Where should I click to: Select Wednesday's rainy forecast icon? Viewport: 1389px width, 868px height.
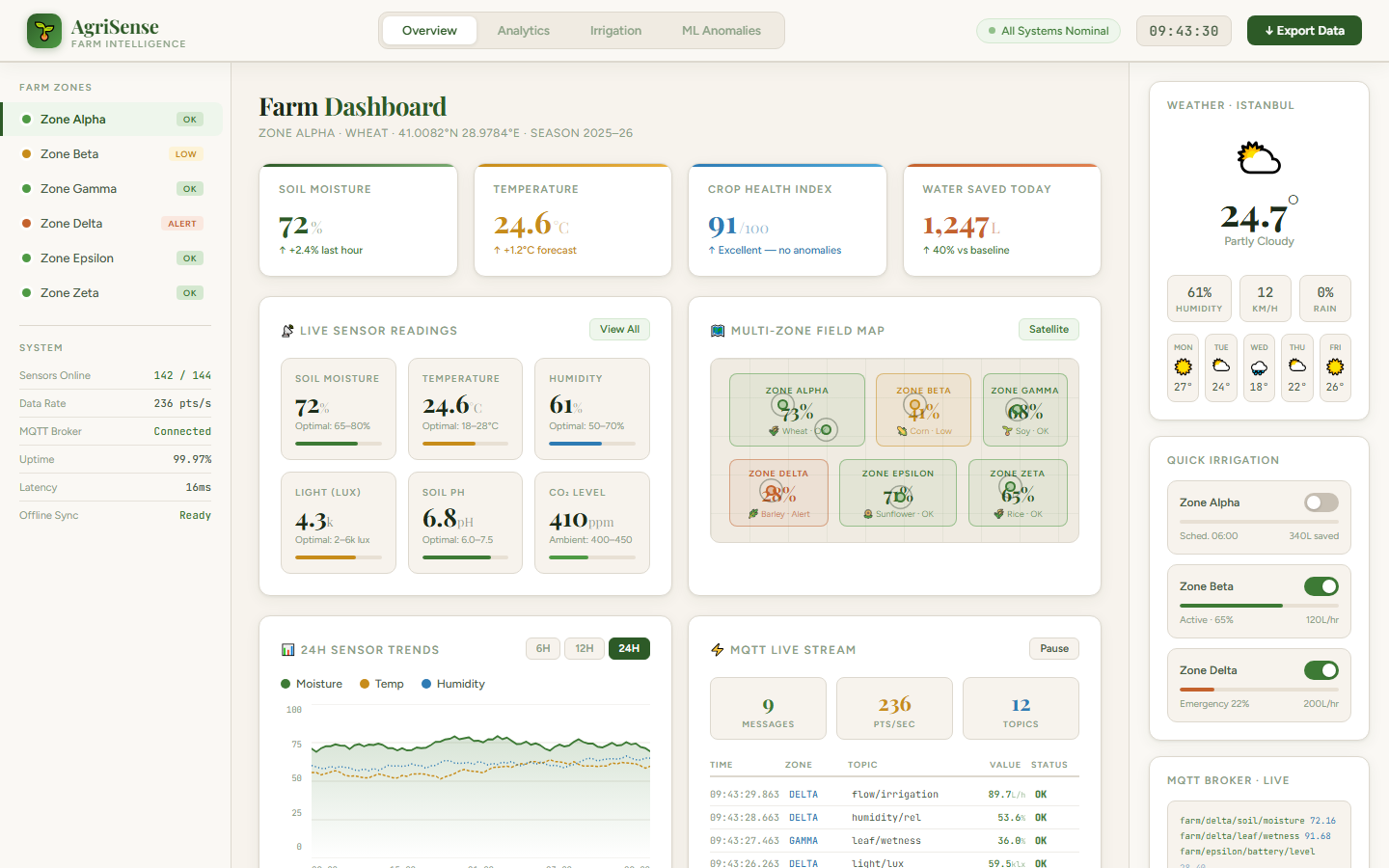(1259, 366)
